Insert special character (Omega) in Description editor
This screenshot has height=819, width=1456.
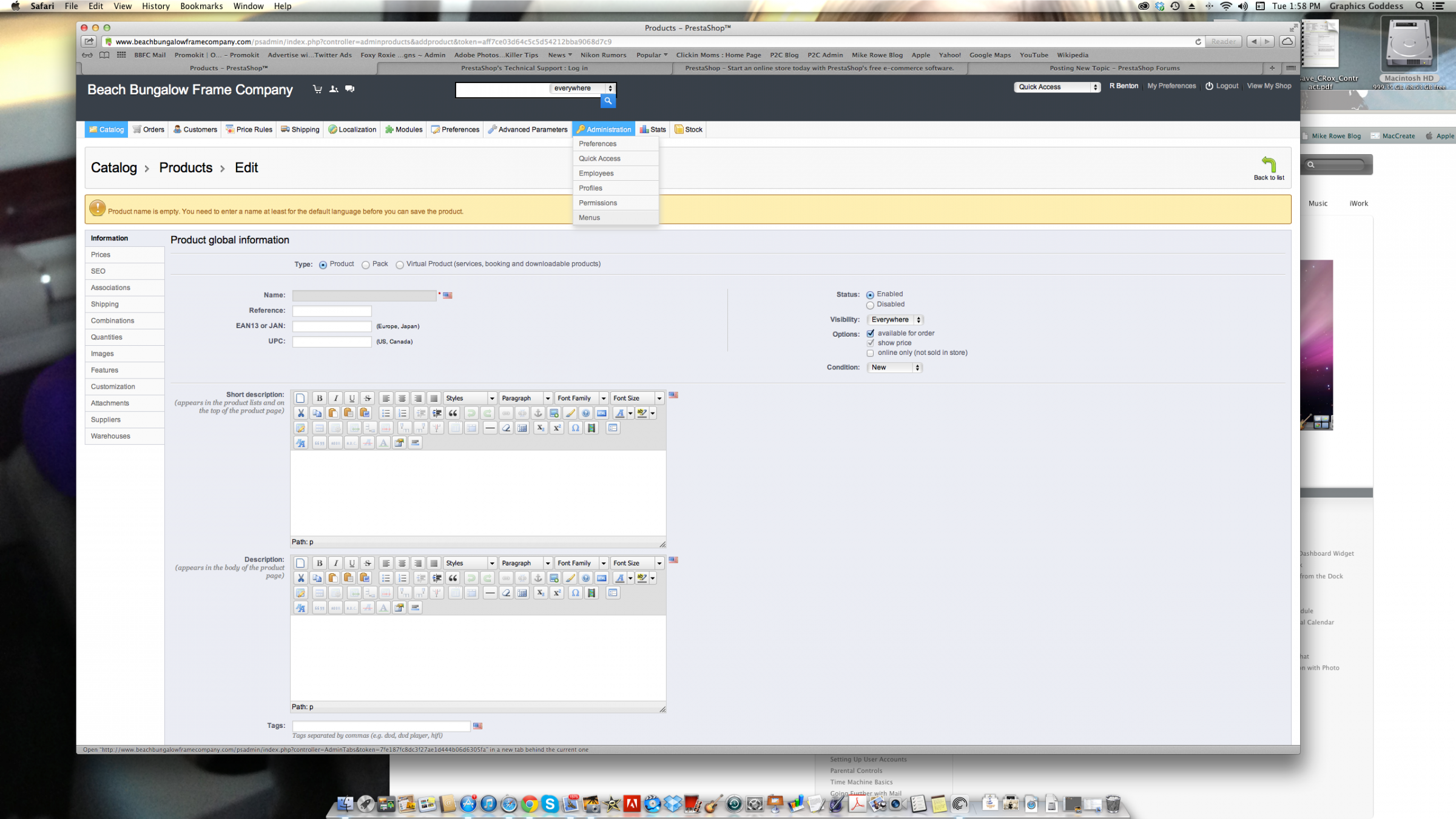coord(575,593)
